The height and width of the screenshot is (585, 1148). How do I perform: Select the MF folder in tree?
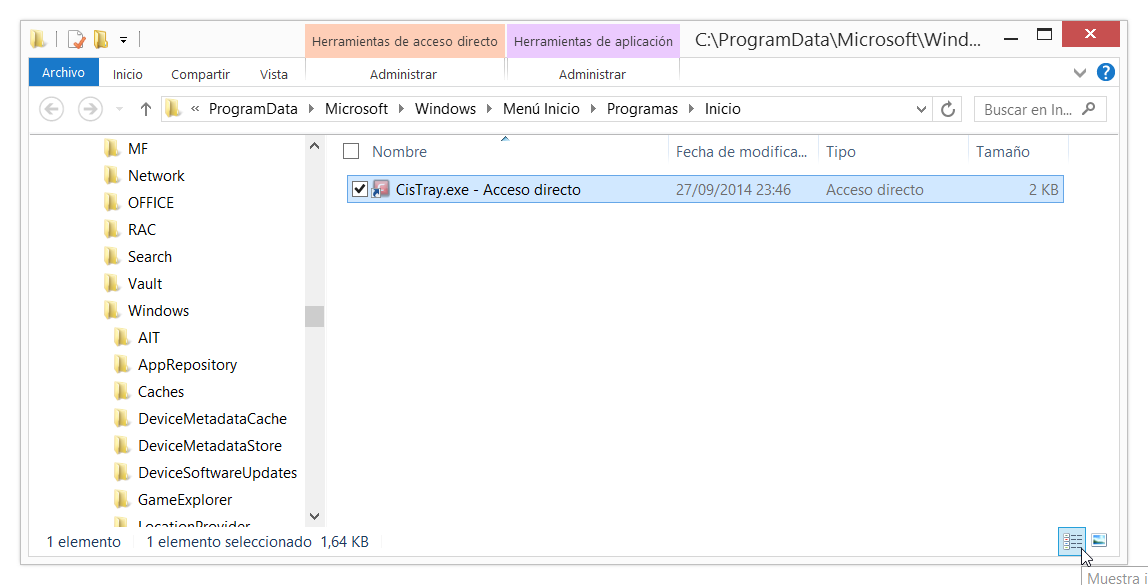coord(138,149)
